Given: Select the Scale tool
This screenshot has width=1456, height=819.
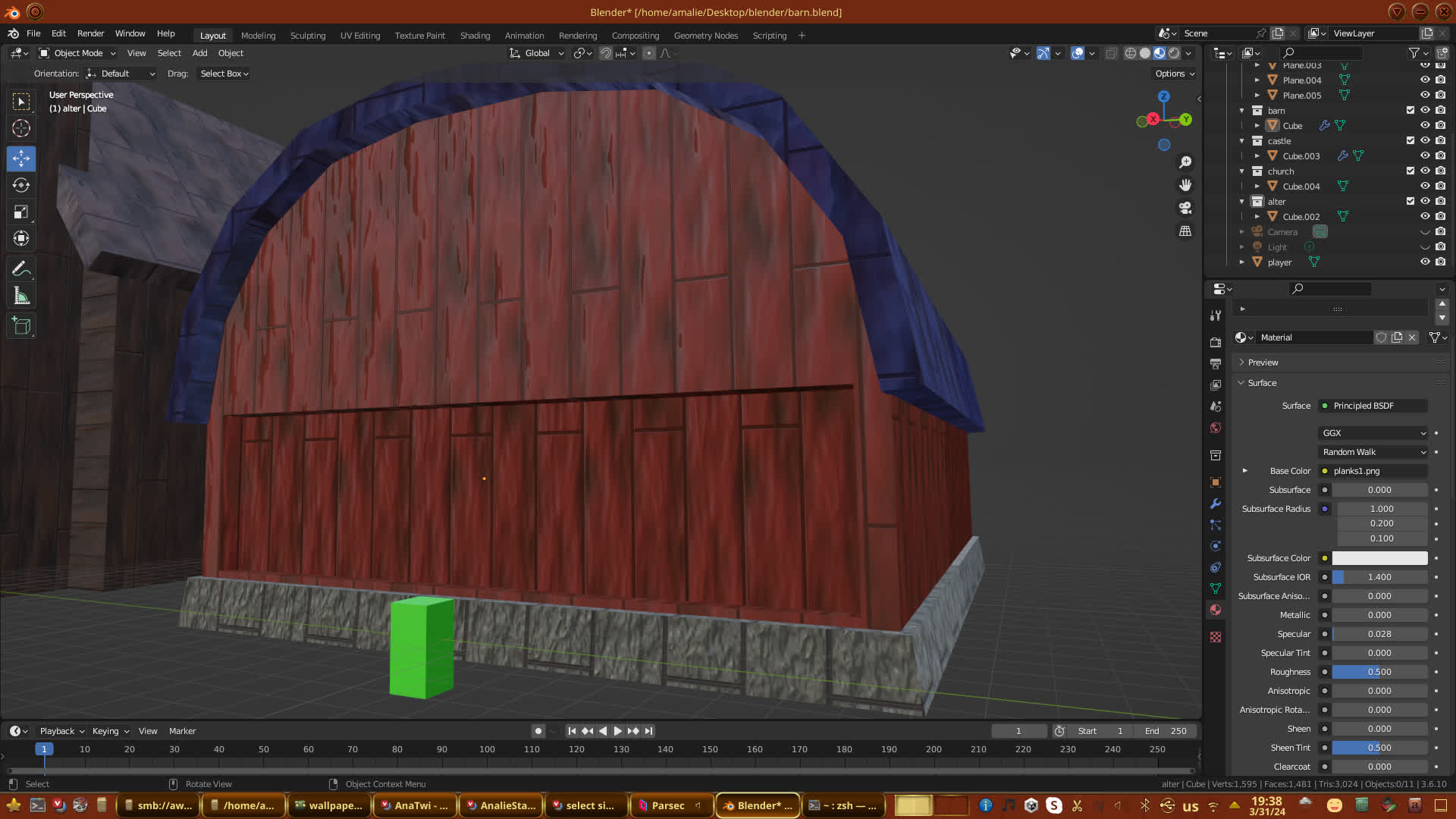Looking at the screenshot, I should point(21,212).
